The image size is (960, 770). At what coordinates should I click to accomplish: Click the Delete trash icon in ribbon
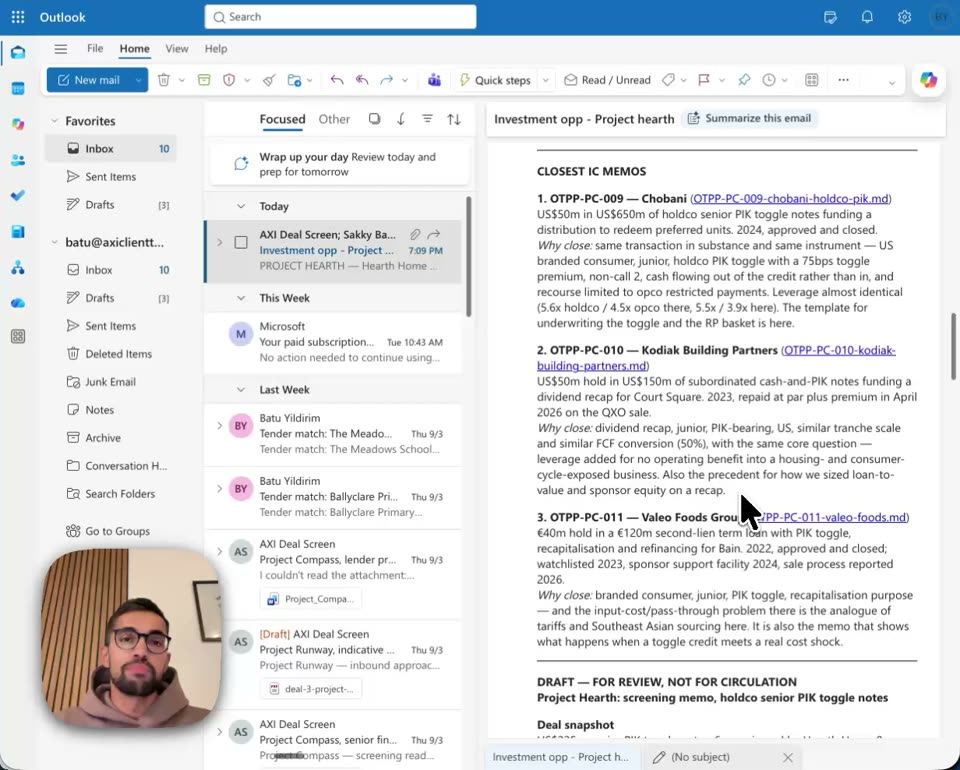click(163, 80)
